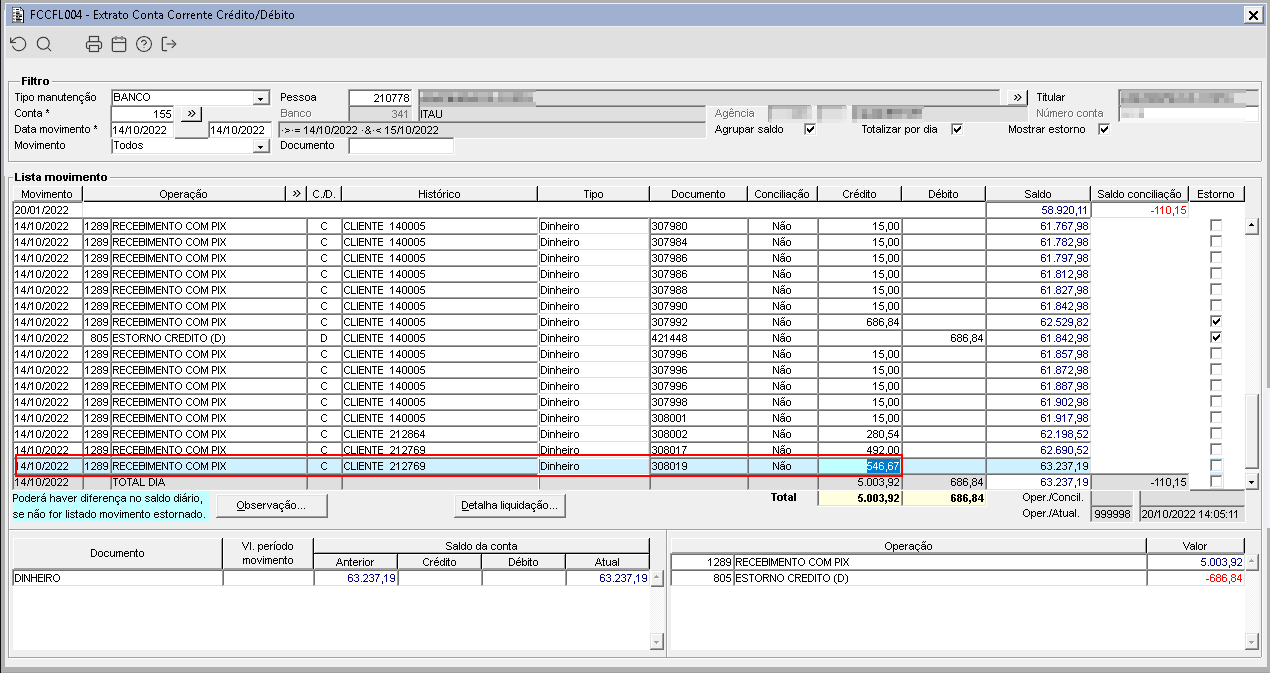Tick Estorno checkbox for document 307980
The image size is (1270, 673).
[x=1216, y=226]
